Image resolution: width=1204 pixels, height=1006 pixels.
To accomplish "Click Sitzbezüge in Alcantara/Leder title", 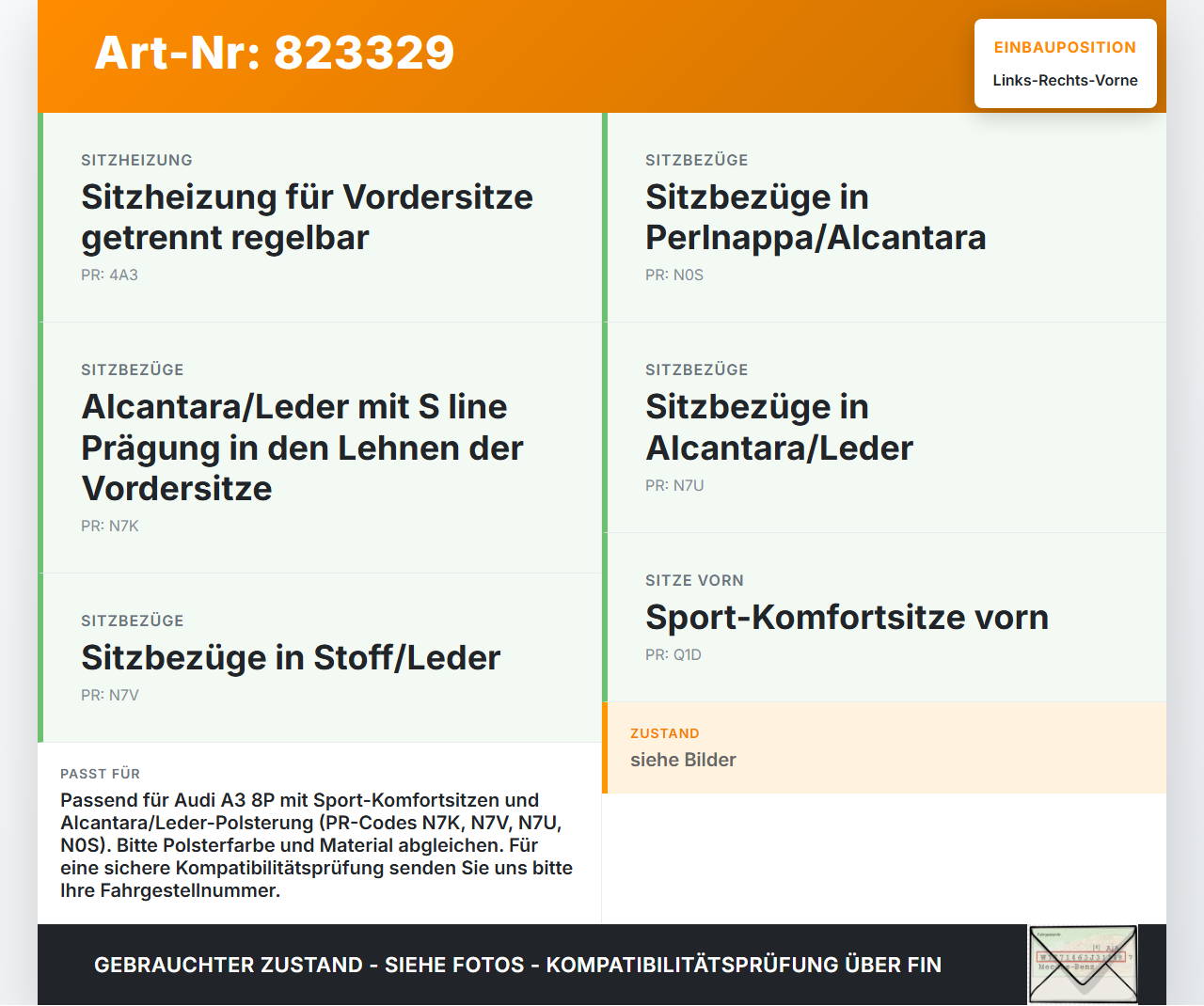I will pyautogui.click(x=779, y=428).
